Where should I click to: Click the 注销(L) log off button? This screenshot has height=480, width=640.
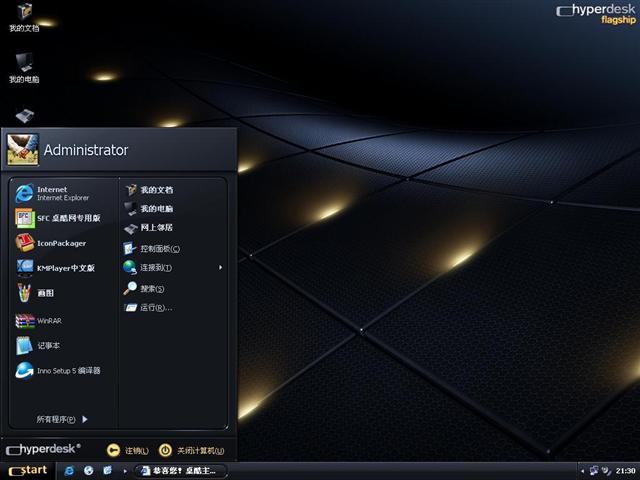point(128,450)
